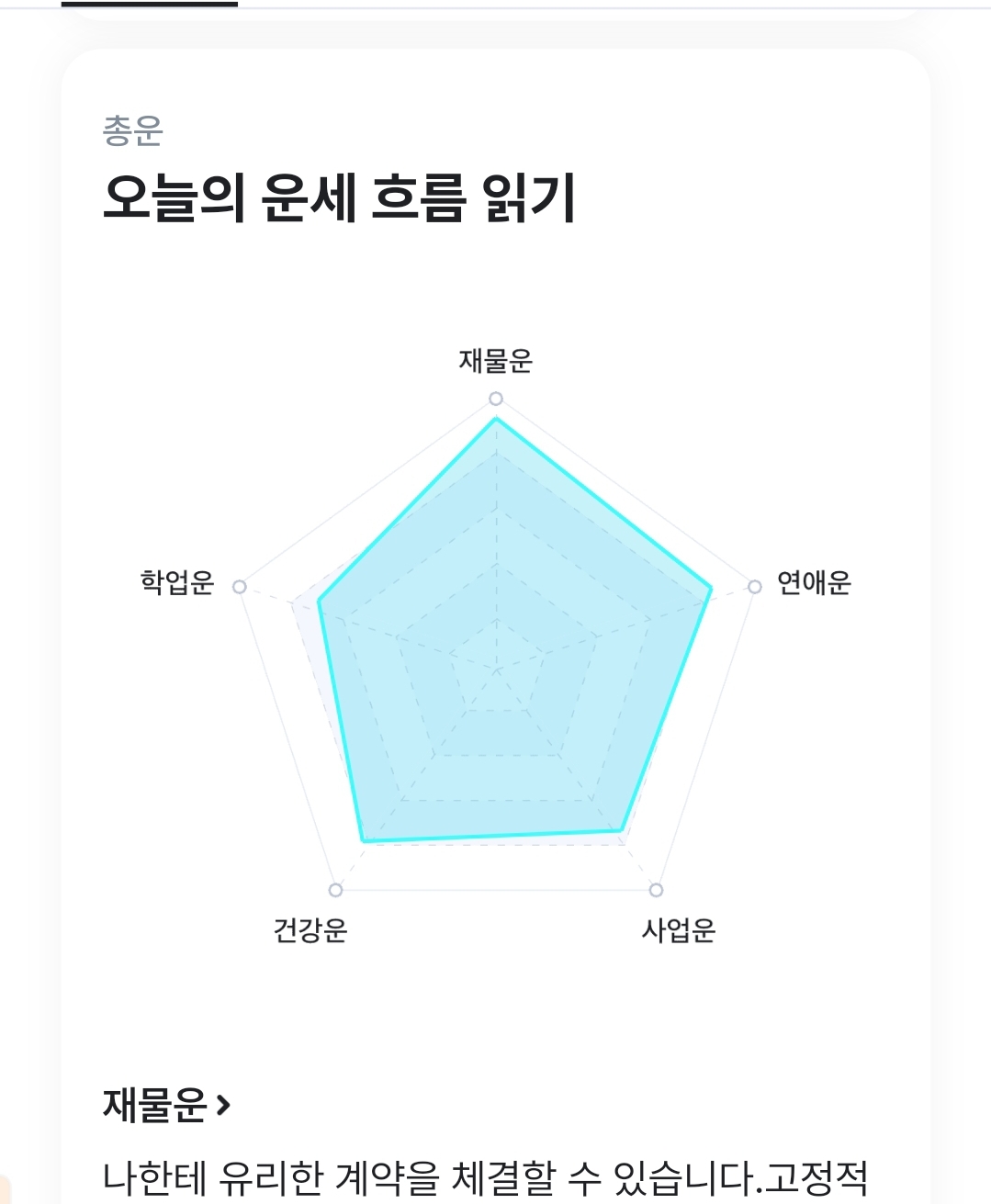Click the 학업운 axis marker circle
The image size is (991, 1204).
pyautogui.click(x=240, y=587)
